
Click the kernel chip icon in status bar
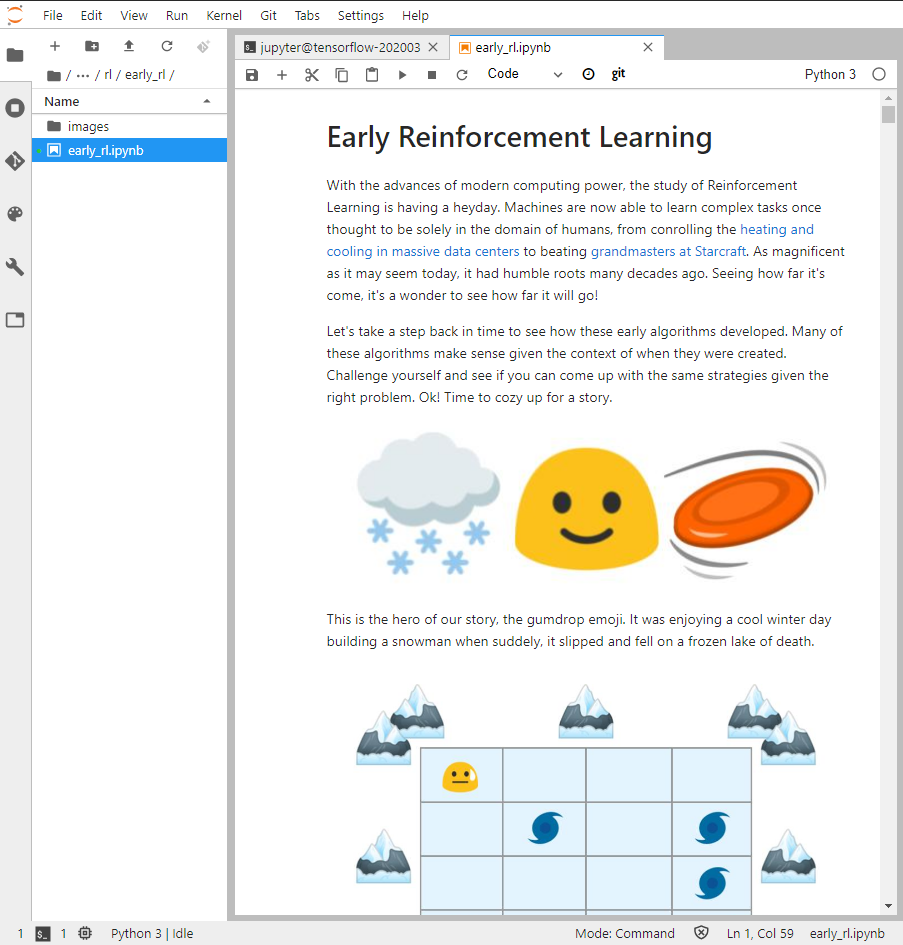pos(85,933)
